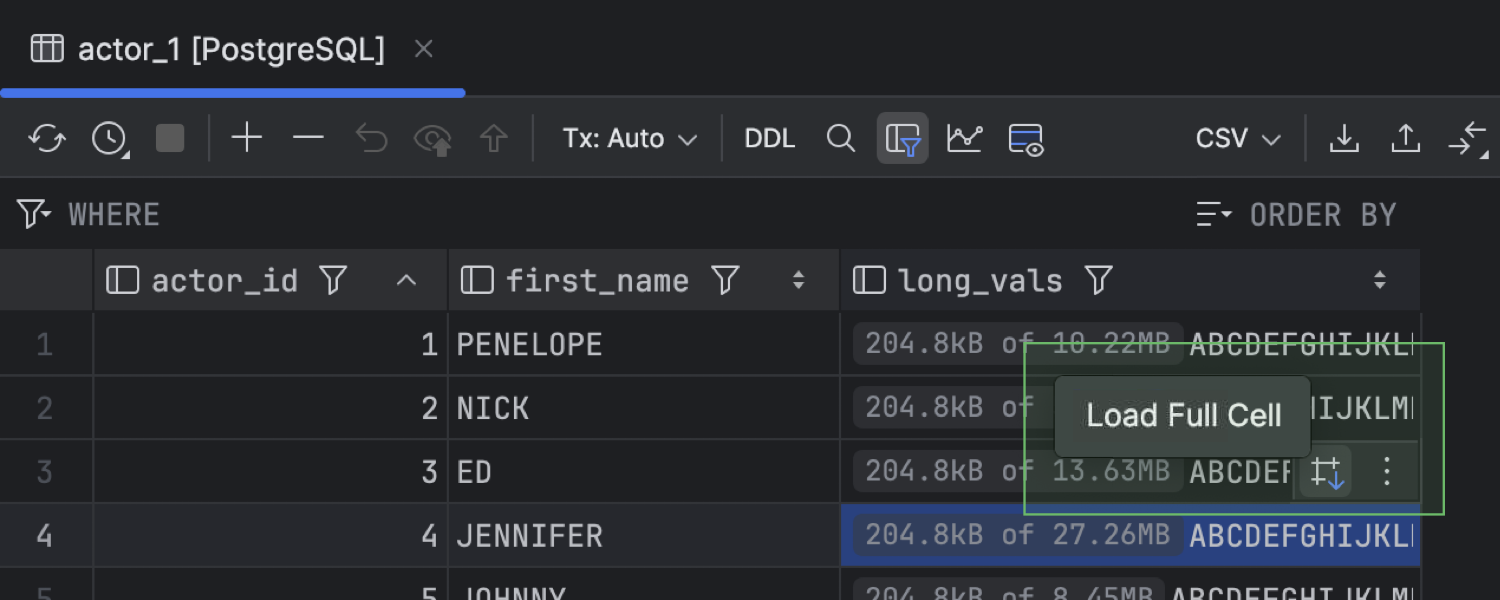Click the Find magnifier icon

coord(841,138)
